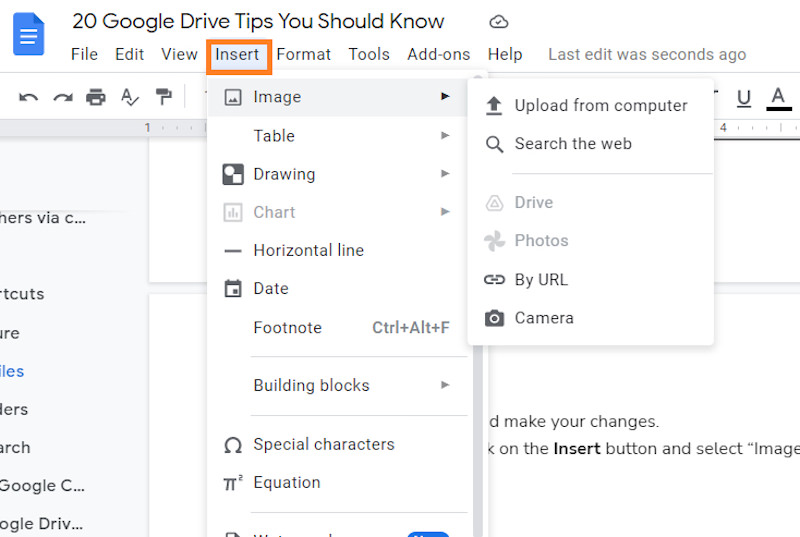Click the Drawing menu icon
The image size is (800, 537).
pyautogui.click(x=233, y=174)
